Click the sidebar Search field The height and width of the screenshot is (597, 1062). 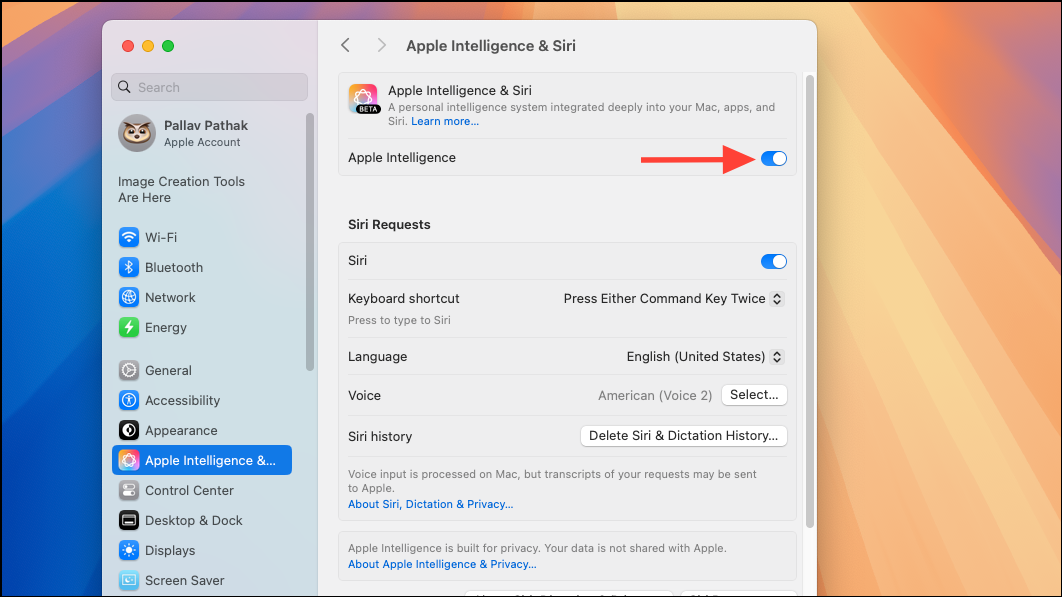[209, 87]
